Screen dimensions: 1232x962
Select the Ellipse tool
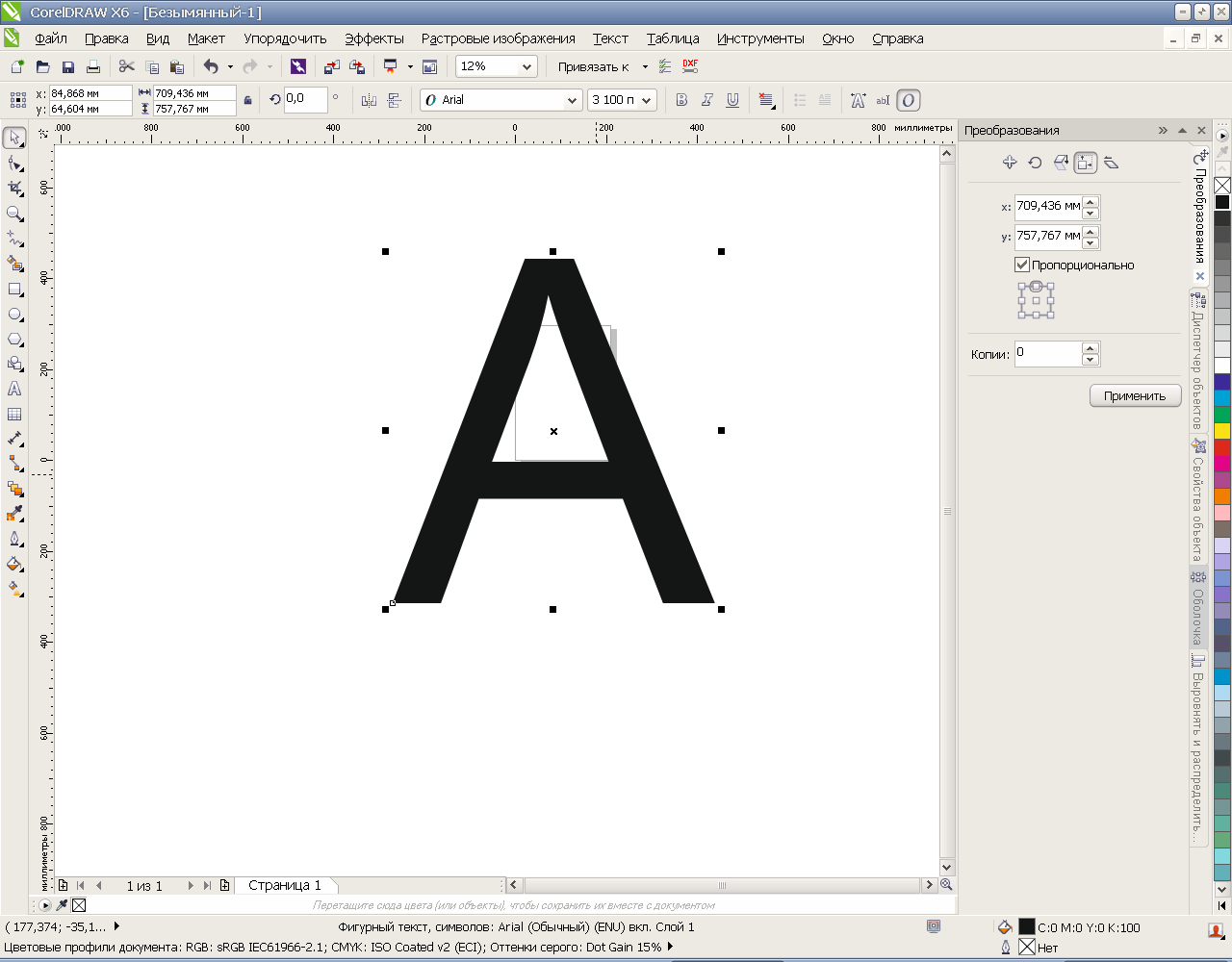click(x=14, y=315)
